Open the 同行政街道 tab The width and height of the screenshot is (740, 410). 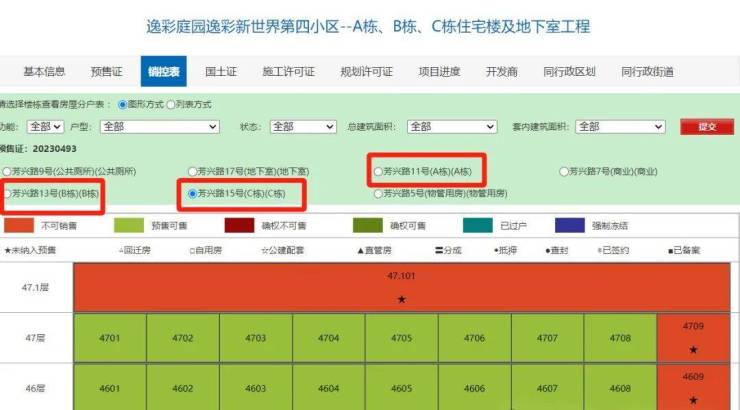click(647, 72)
